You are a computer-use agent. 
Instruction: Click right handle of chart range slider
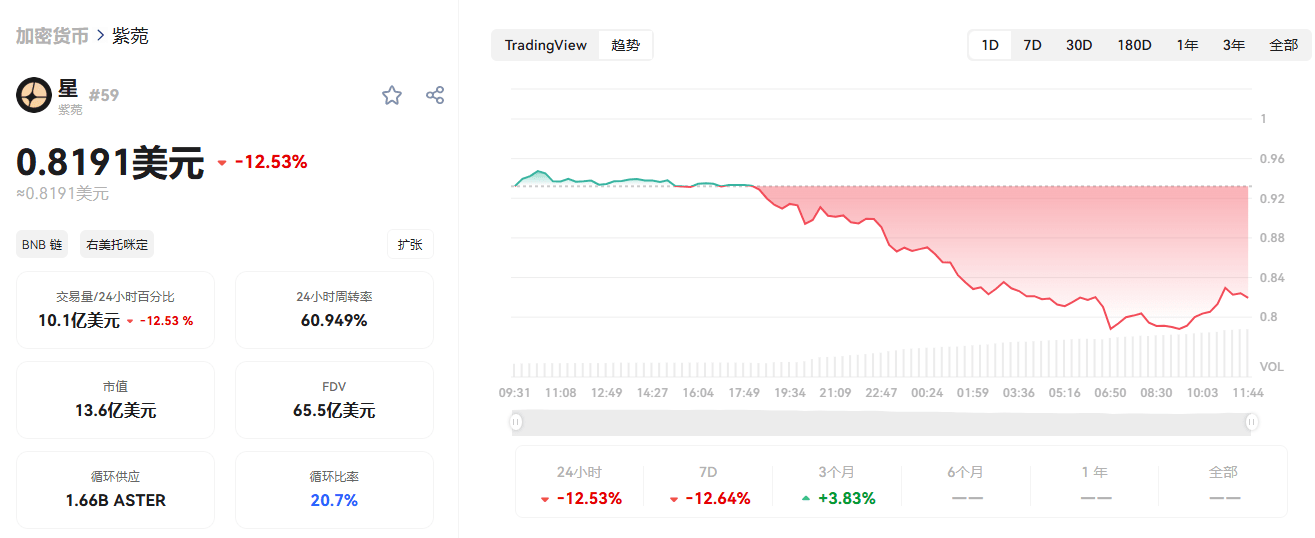pos(1251,422)
